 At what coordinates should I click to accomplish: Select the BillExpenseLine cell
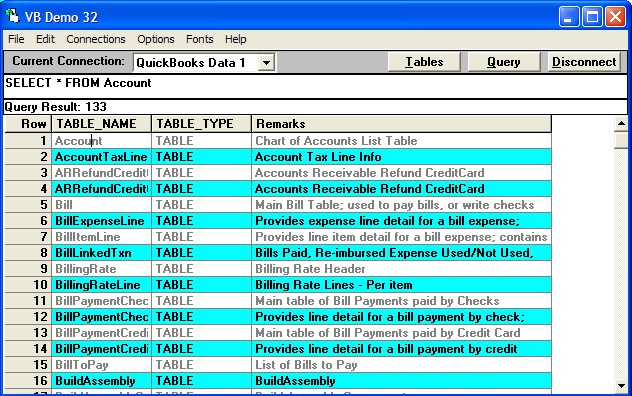pyautogui.click(x=101, y=221)
